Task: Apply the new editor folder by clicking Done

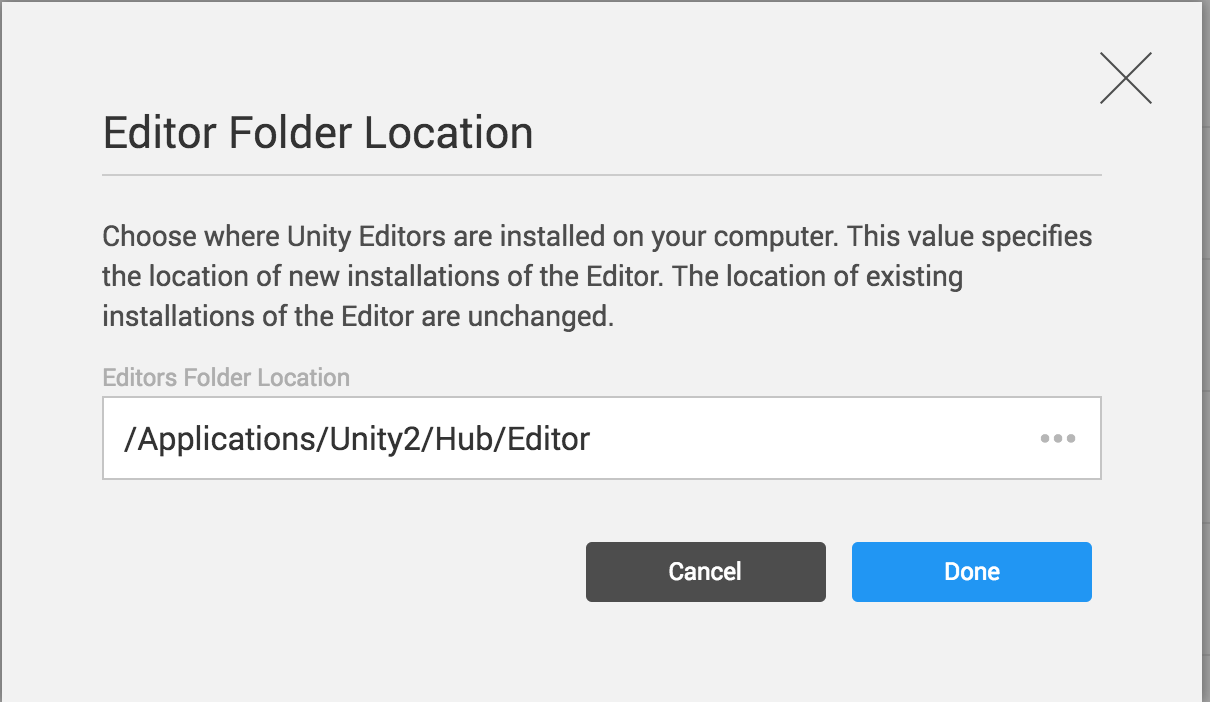Action: [x=971, y=571]
